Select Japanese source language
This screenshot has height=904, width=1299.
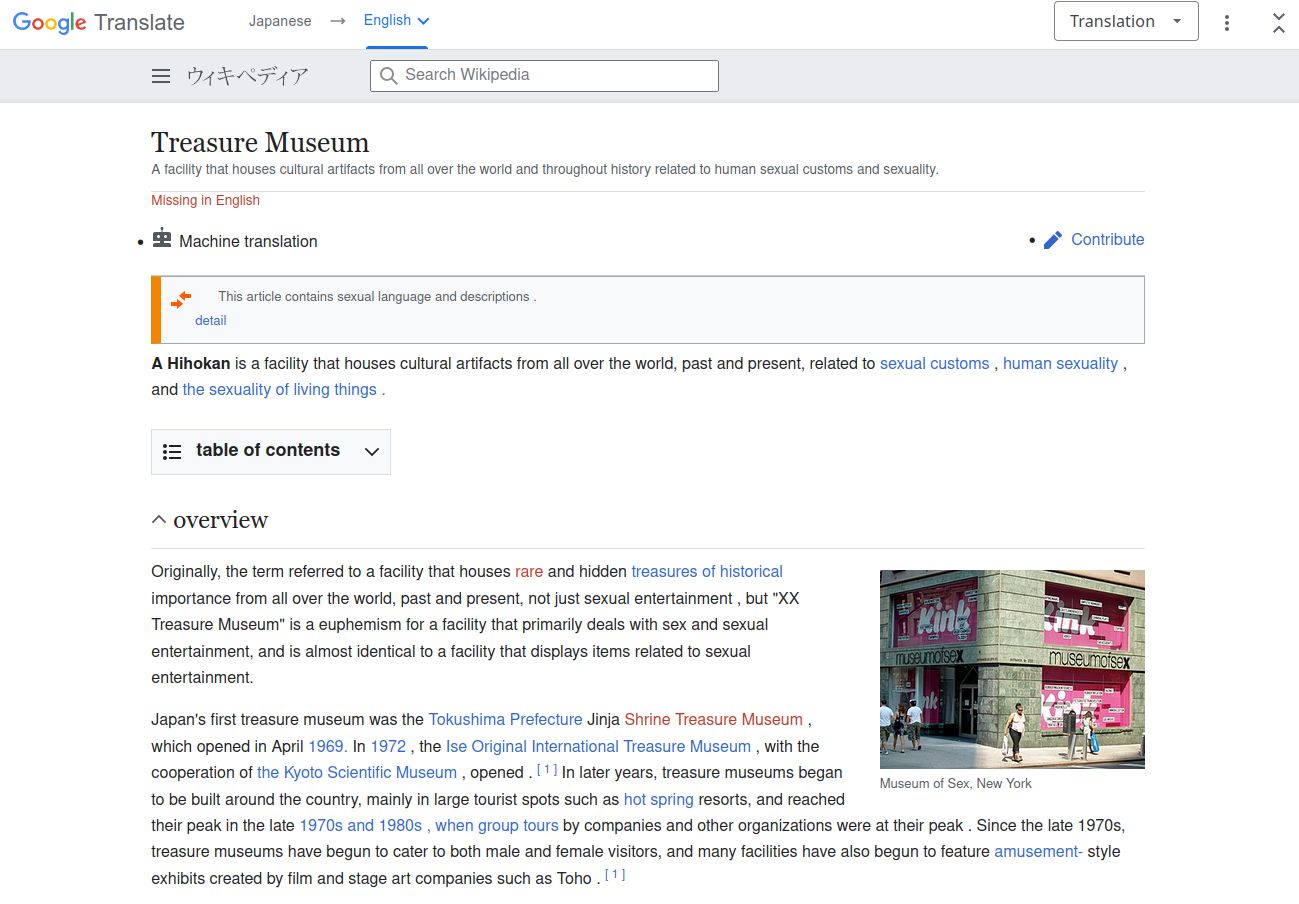point(280,21)
